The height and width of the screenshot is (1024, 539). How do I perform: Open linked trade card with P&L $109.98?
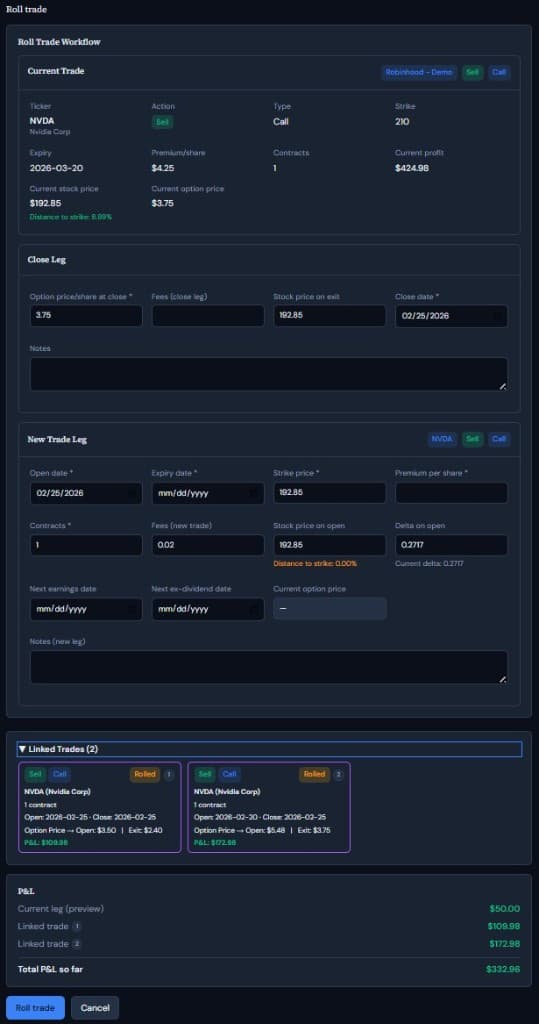pyautogui.click(x=100, y=807)
